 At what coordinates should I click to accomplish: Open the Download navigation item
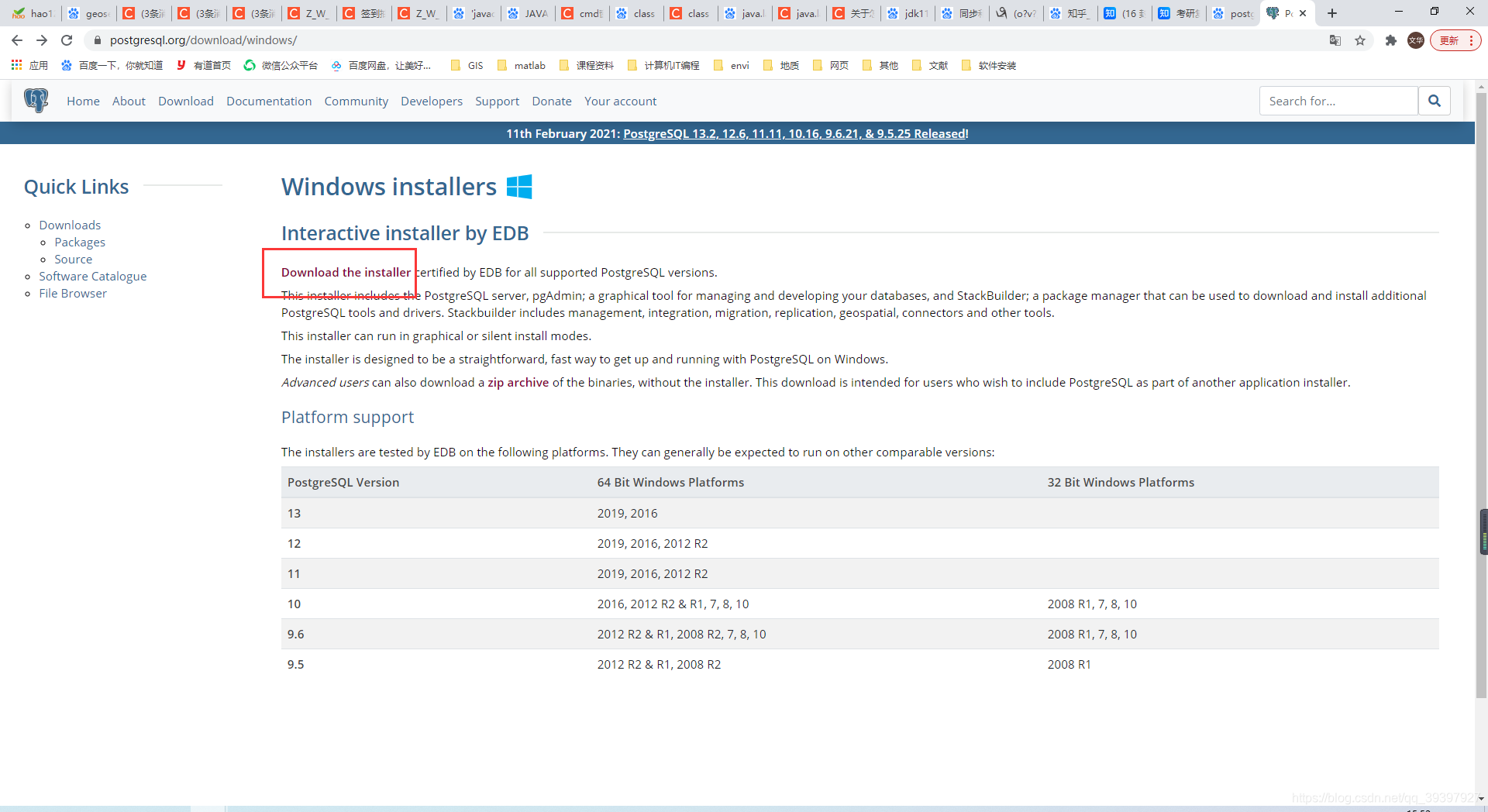[186, 101]
